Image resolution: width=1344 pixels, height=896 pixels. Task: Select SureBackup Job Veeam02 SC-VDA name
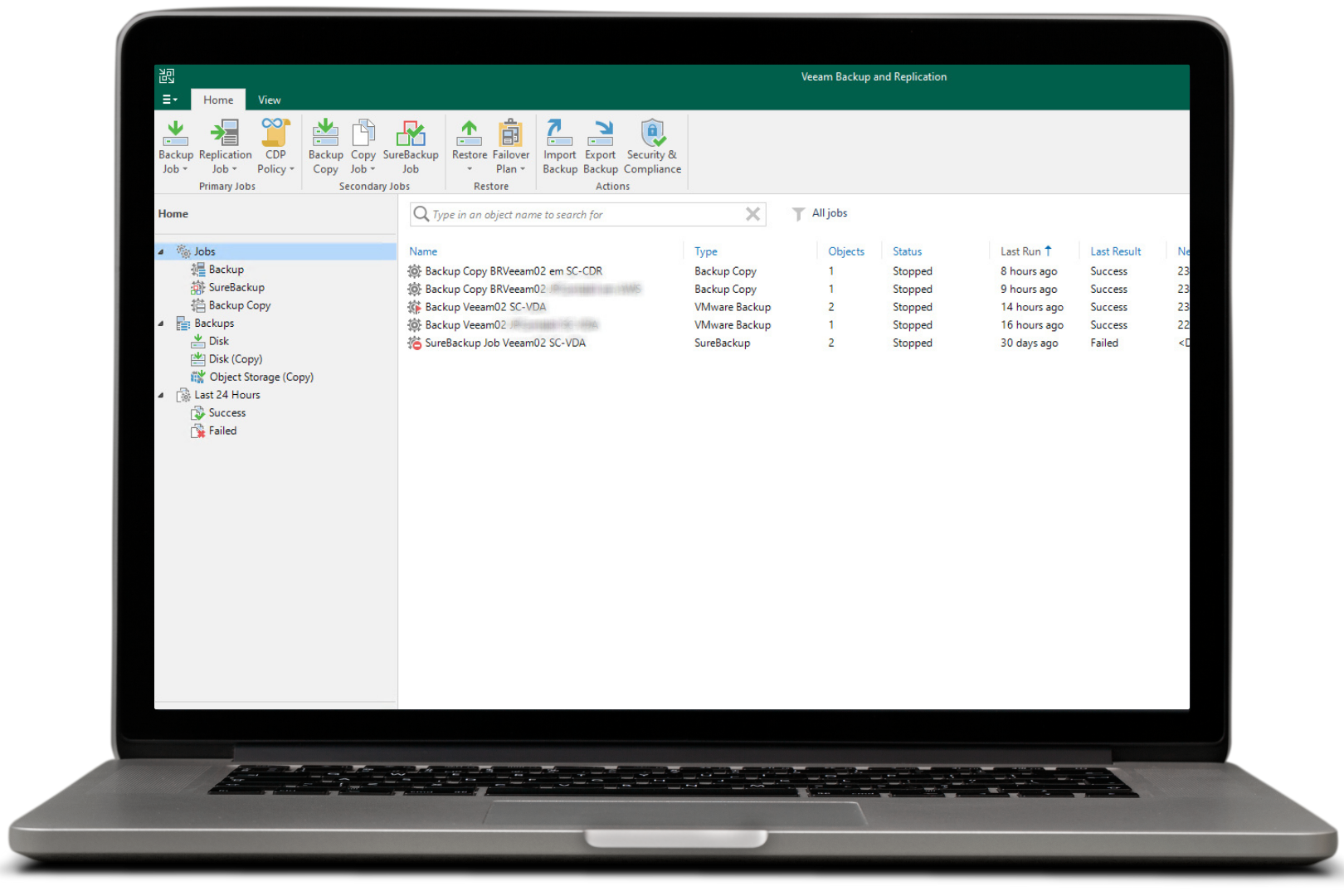[505, 343]
